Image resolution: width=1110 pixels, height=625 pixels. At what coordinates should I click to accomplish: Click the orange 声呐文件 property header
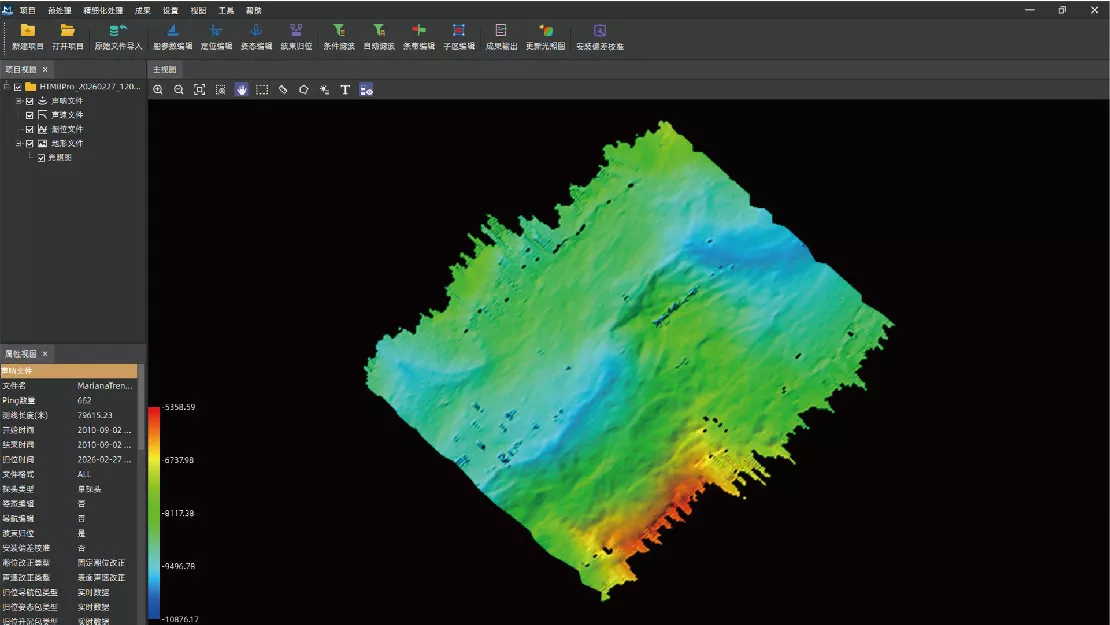tap(69, 371)
